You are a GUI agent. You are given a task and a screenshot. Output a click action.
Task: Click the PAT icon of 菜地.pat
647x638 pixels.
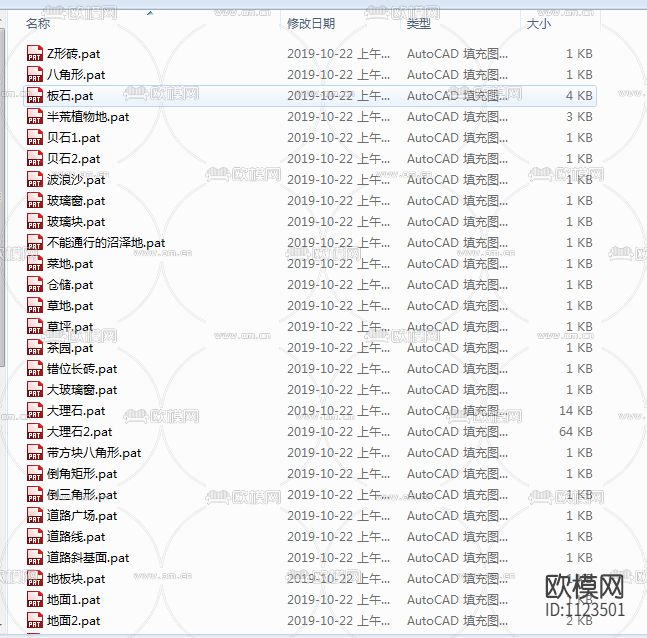pyautogui.click(x=35, y=264)
